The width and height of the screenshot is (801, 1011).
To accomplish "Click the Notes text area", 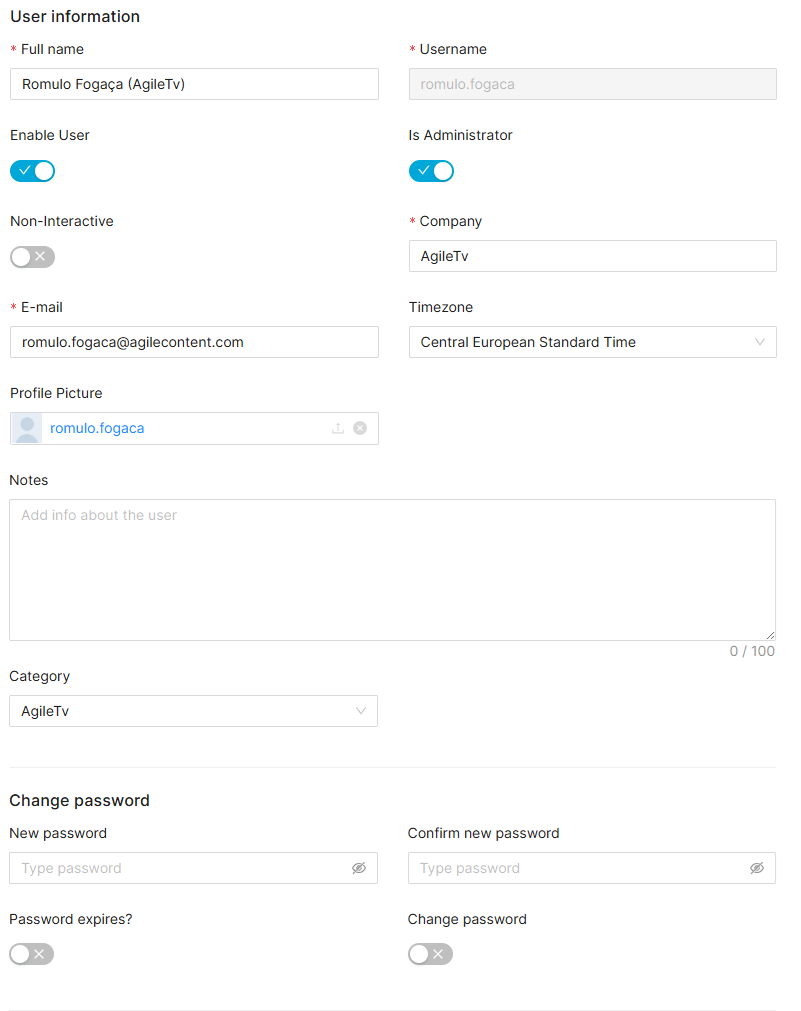I will click(x=392, y=570).
